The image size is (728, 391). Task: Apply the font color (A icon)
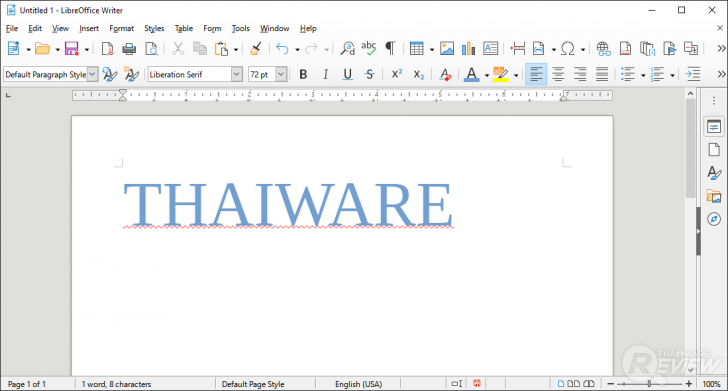click(x=472, y=74)
